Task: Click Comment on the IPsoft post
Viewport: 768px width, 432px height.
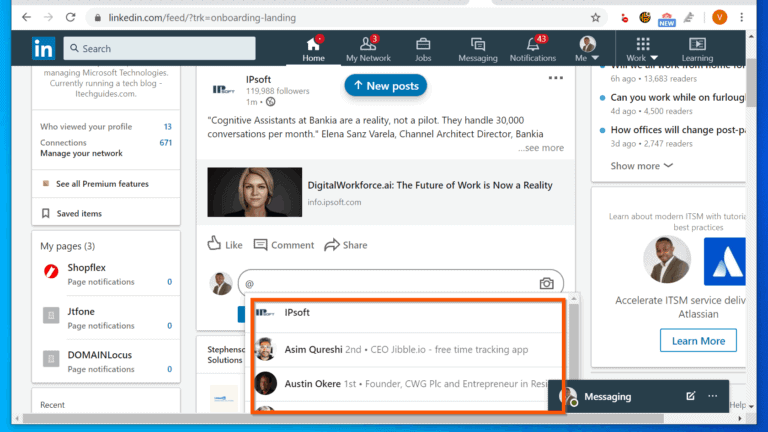Action: click(284, 244)
